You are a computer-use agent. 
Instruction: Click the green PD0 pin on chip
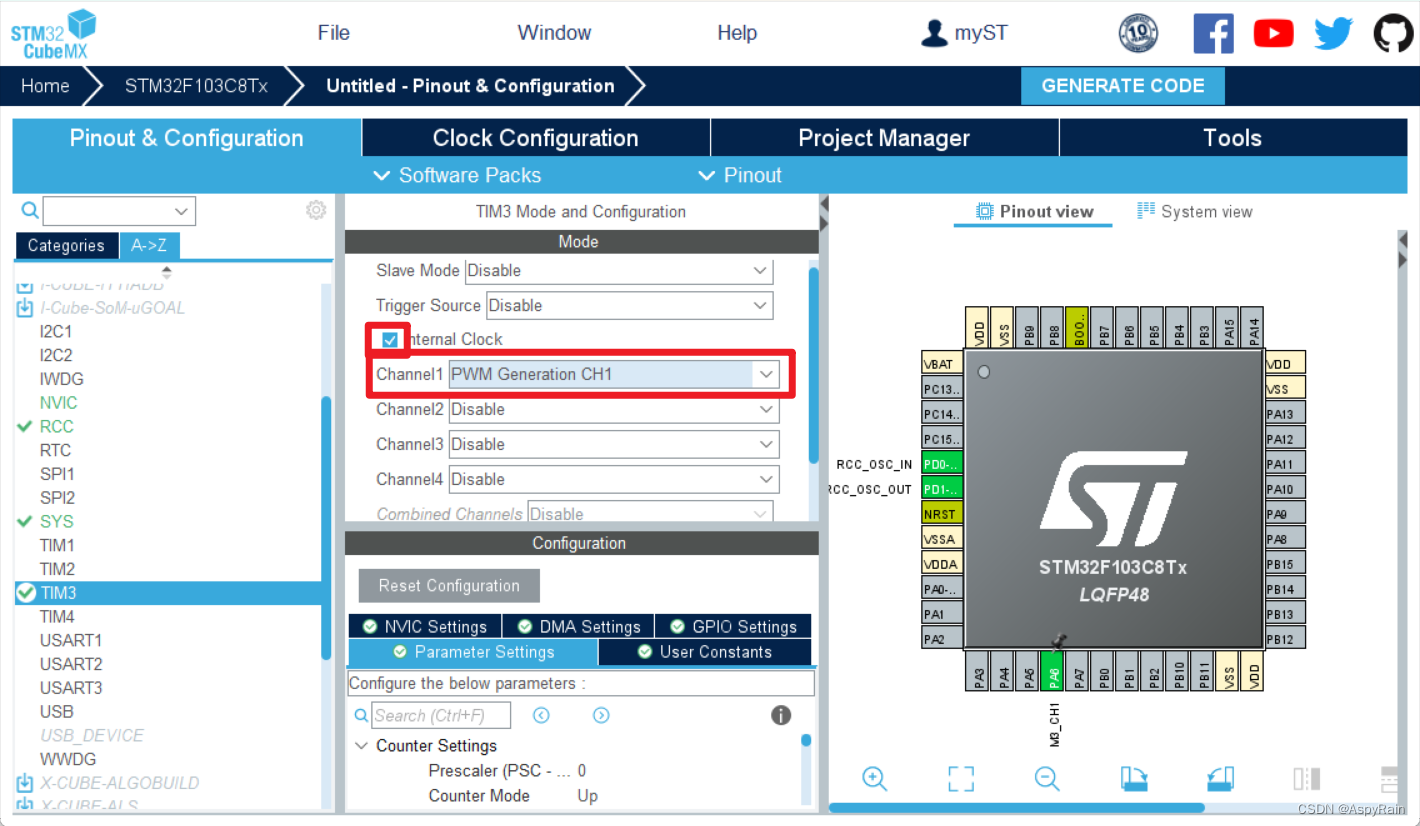[x=942, y=464]
